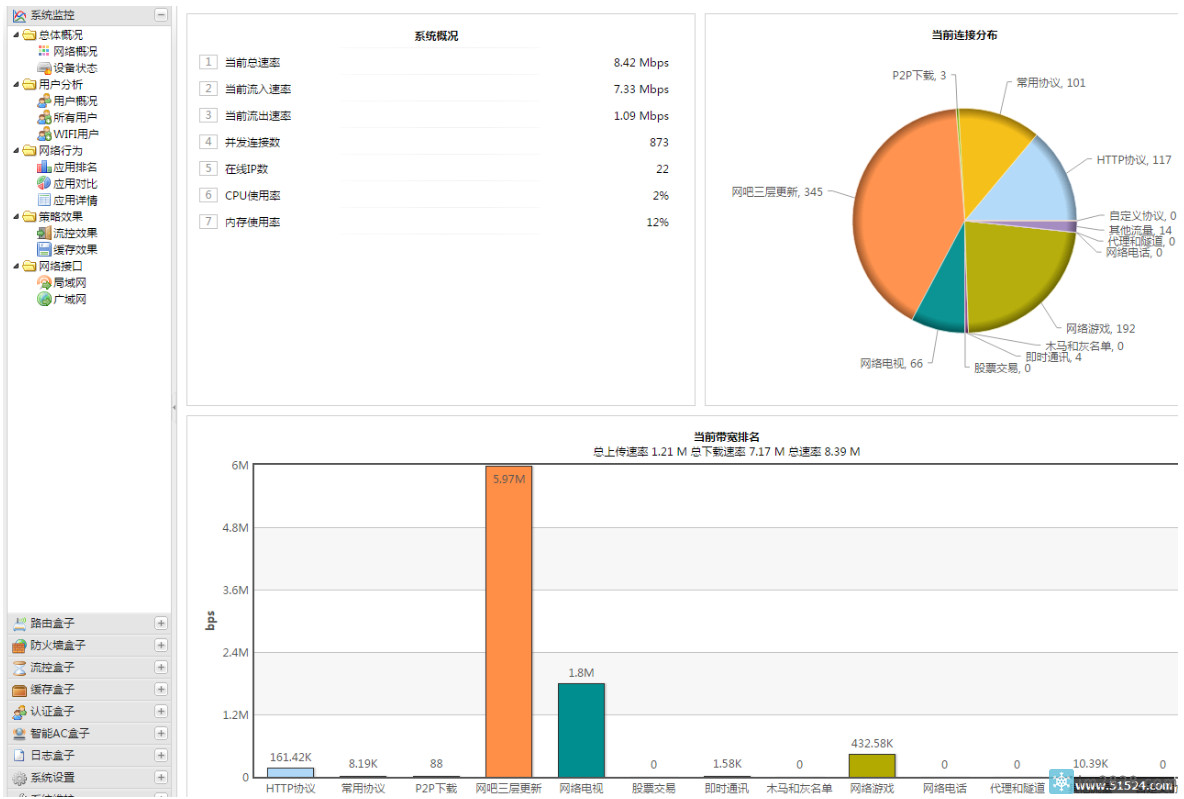Select the WIFI用户 tree item
Image resolution: width=1184 pixels, height=799 pixels.
pos(76,134)
